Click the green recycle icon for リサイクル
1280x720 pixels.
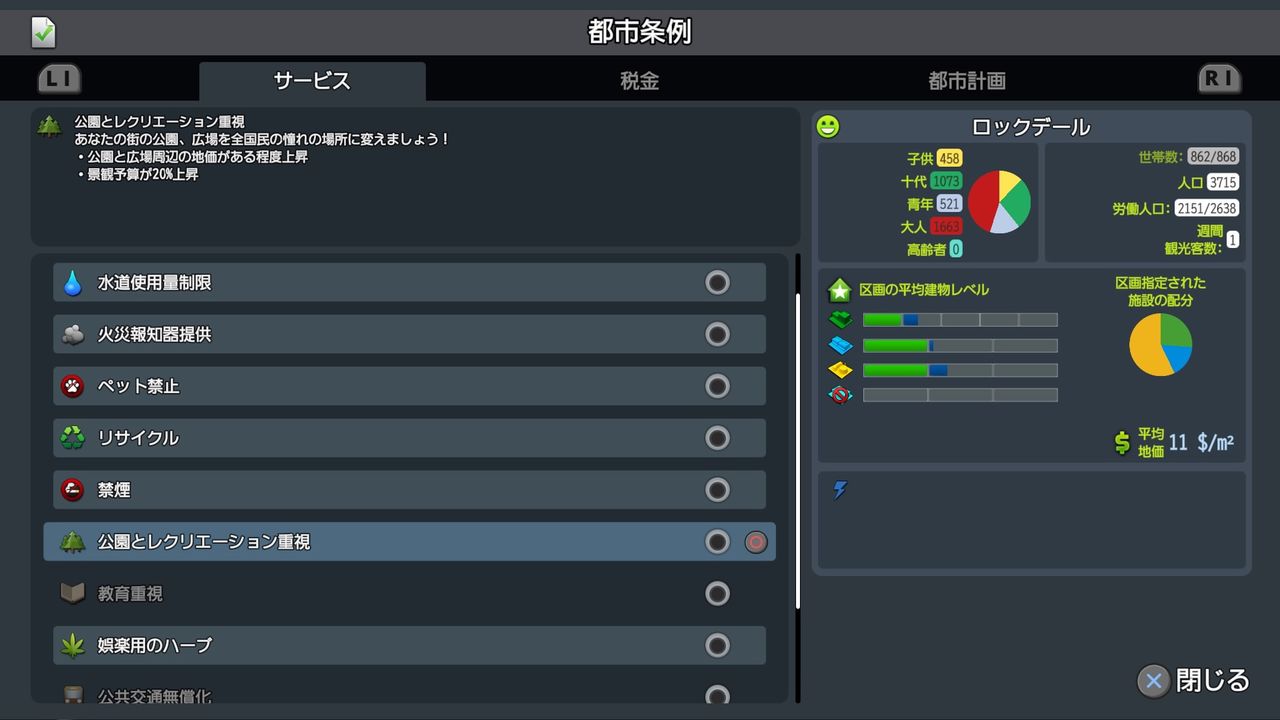(x=73, y=438)
